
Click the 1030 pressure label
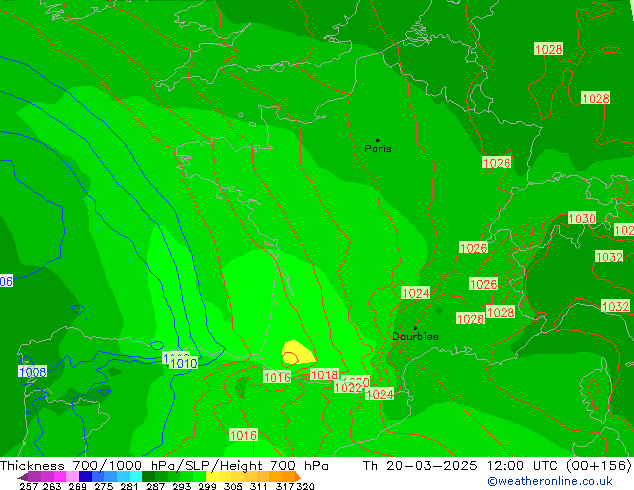pos(581,218)
